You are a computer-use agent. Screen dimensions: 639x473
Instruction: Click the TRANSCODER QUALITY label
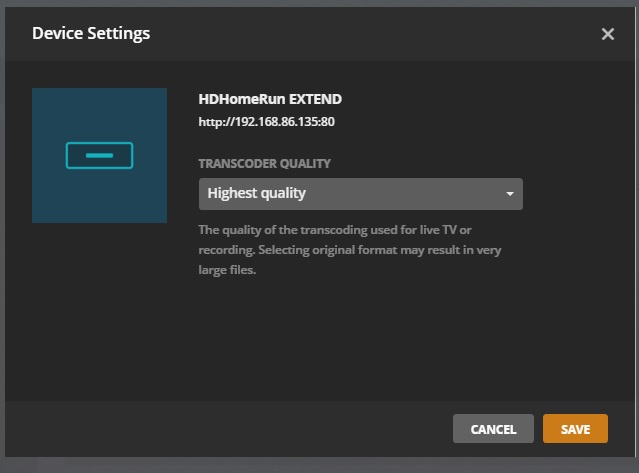click(x=264, y=163)
